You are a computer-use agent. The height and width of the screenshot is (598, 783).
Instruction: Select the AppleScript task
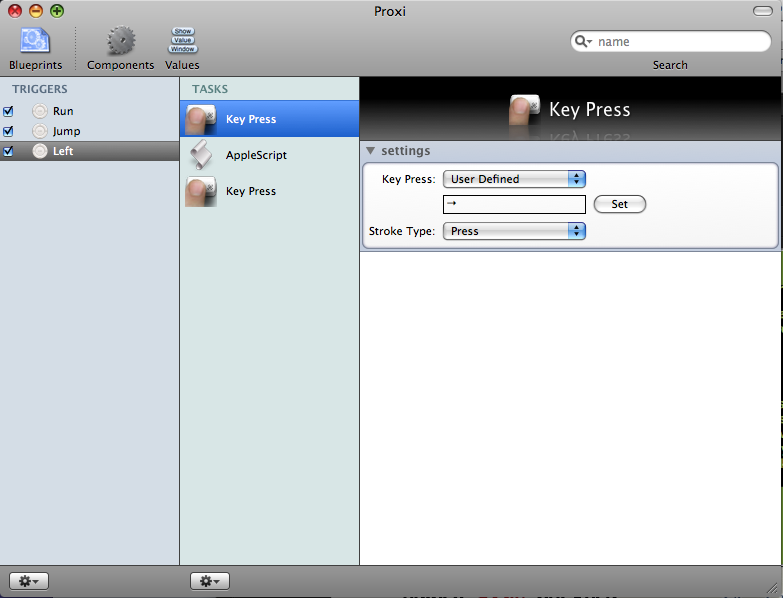269,155
